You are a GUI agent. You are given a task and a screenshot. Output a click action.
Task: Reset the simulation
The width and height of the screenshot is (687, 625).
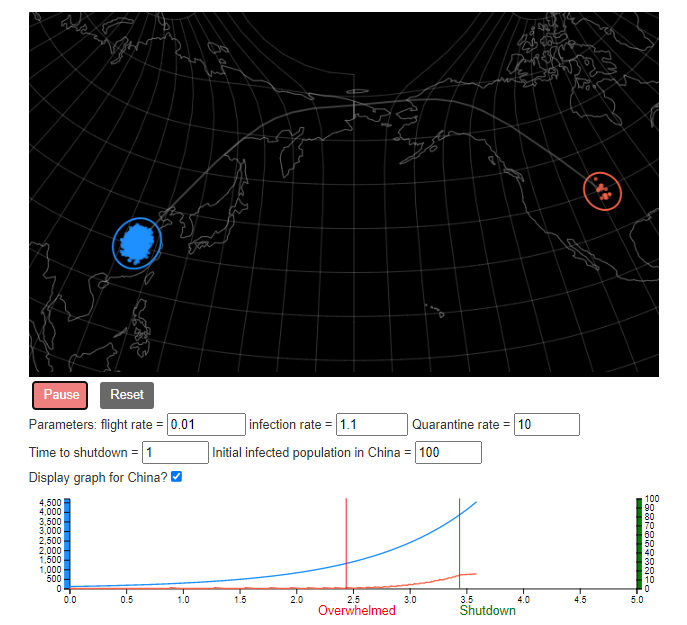pos(127,395)
